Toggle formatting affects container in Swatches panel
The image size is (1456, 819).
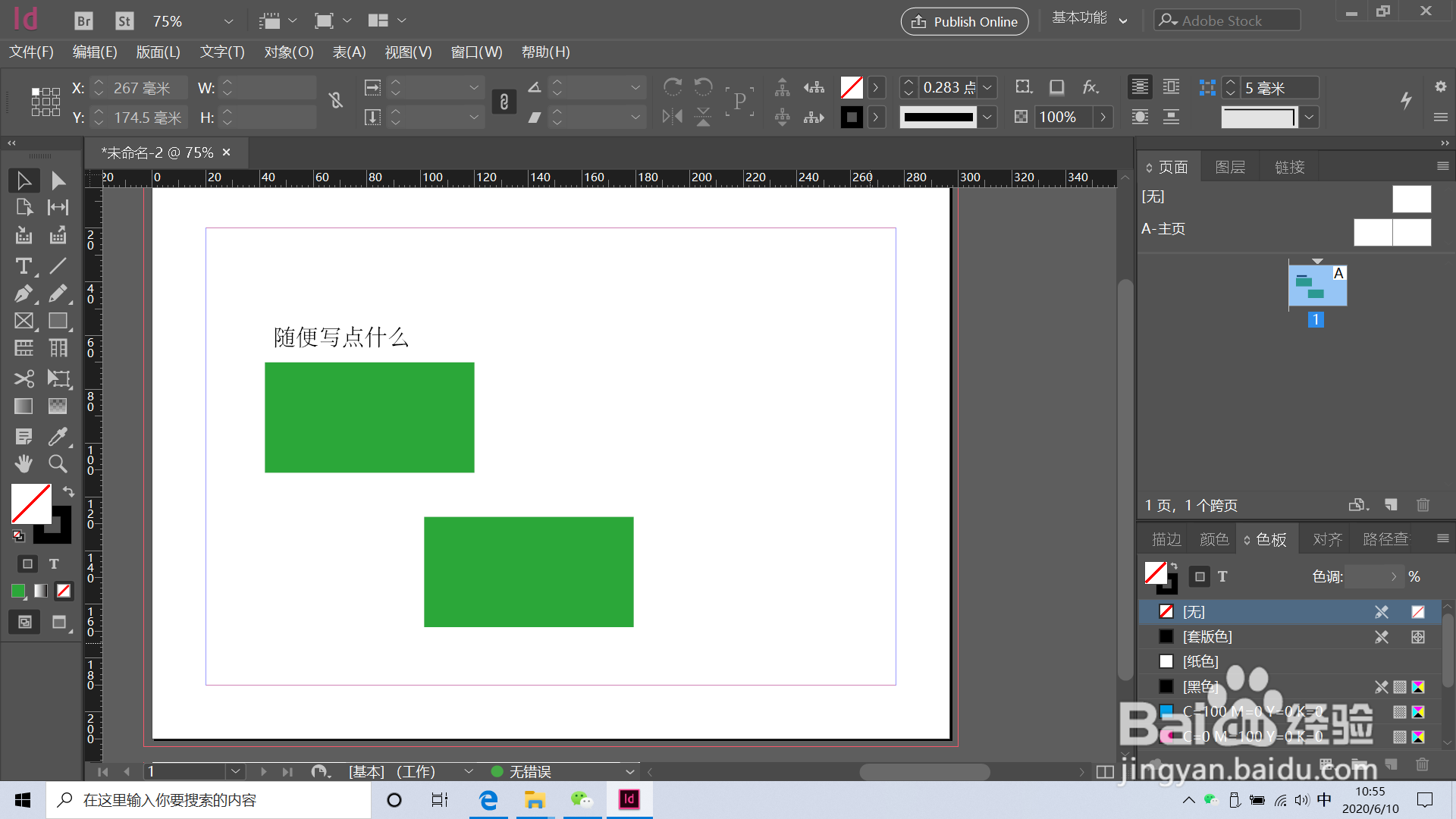(1200, 577)
